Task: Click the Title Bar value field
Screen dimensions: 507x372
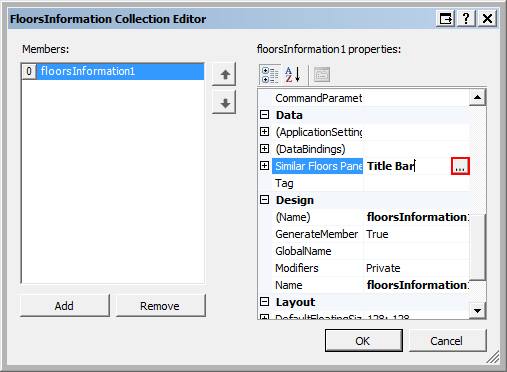Action: point(407,166)
